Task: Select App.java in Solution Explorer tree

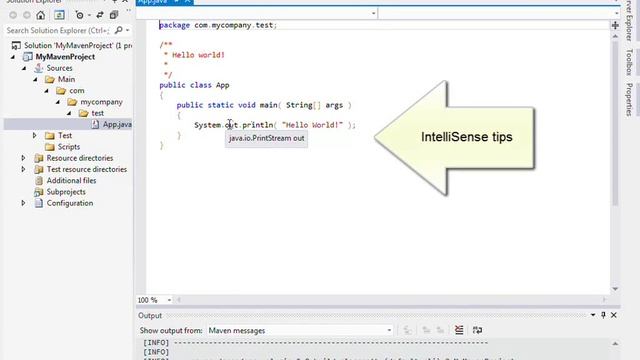Action: click(117, 124)
